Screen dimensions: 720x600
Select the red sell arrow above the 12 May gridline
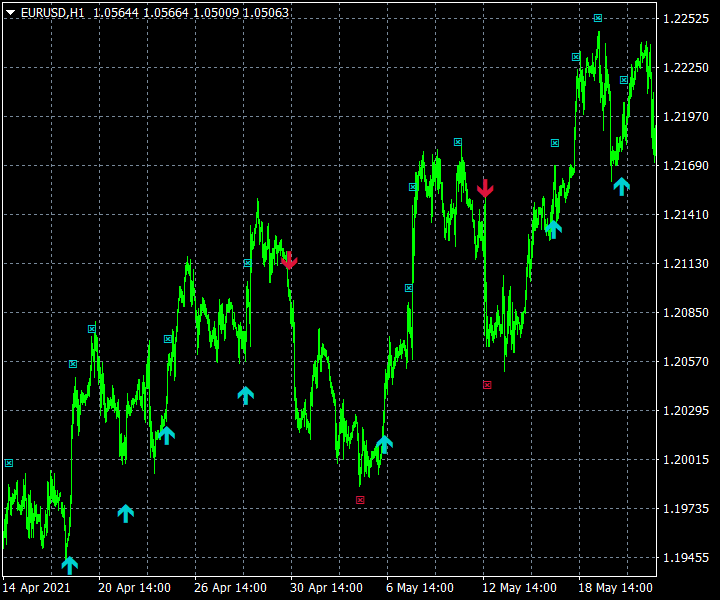pos(485,188)
